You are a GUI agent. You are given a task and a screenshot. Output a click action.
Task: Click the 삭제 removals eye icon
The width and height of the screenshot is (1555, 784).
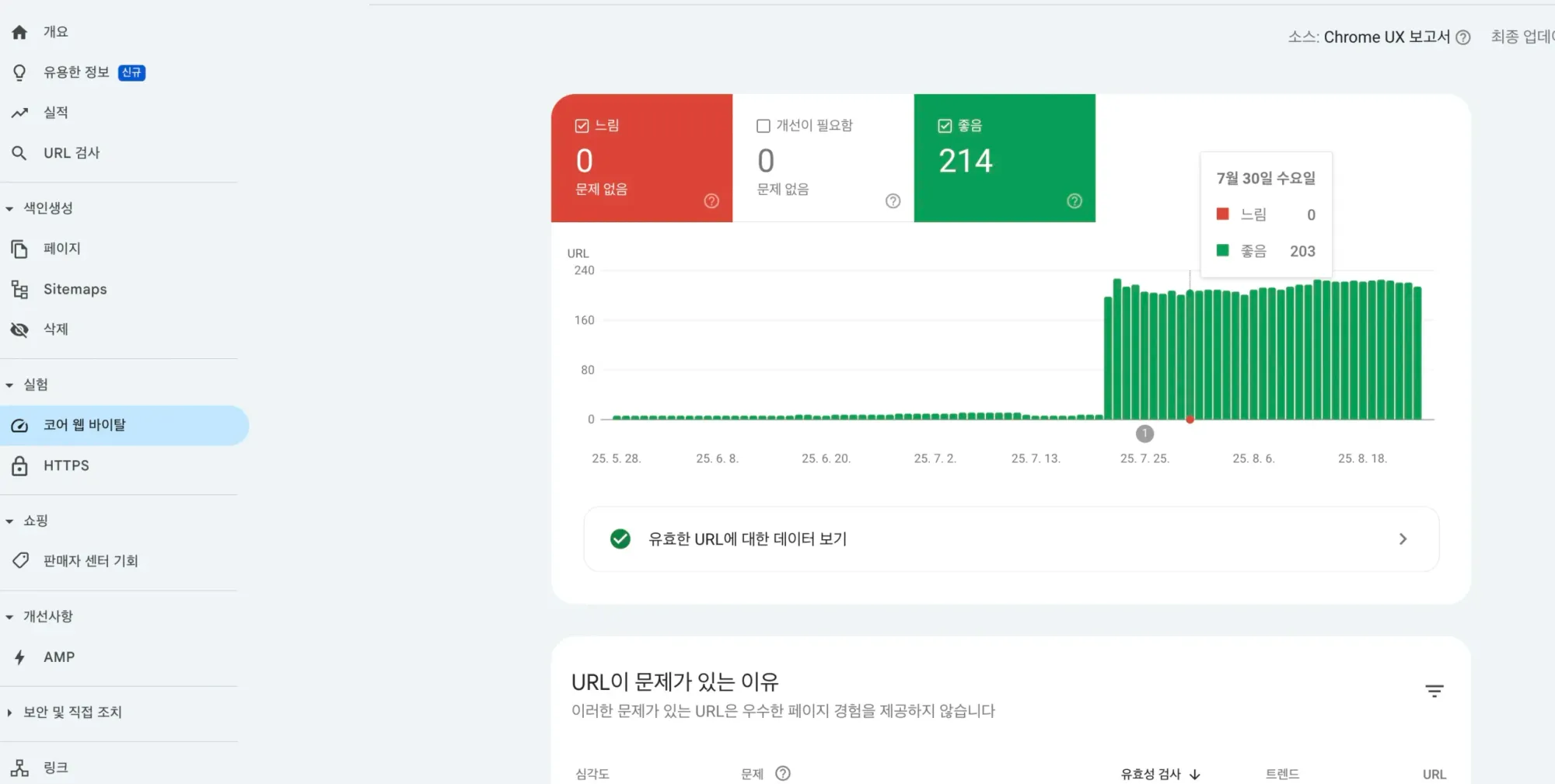pyautogui.click(x=19, y=329)
